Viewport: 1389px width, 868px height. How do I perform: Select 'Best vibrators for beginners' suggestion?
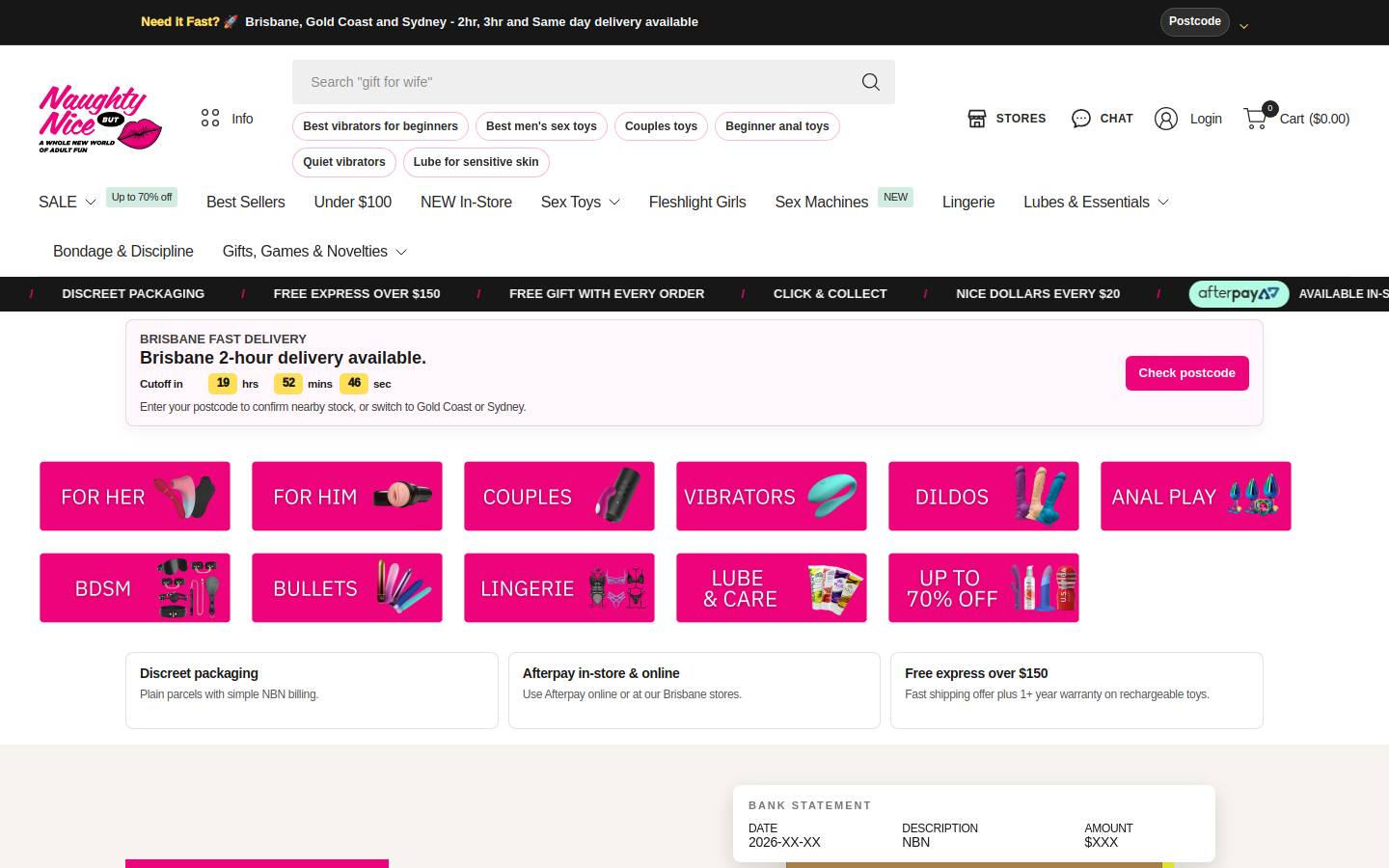380,126
